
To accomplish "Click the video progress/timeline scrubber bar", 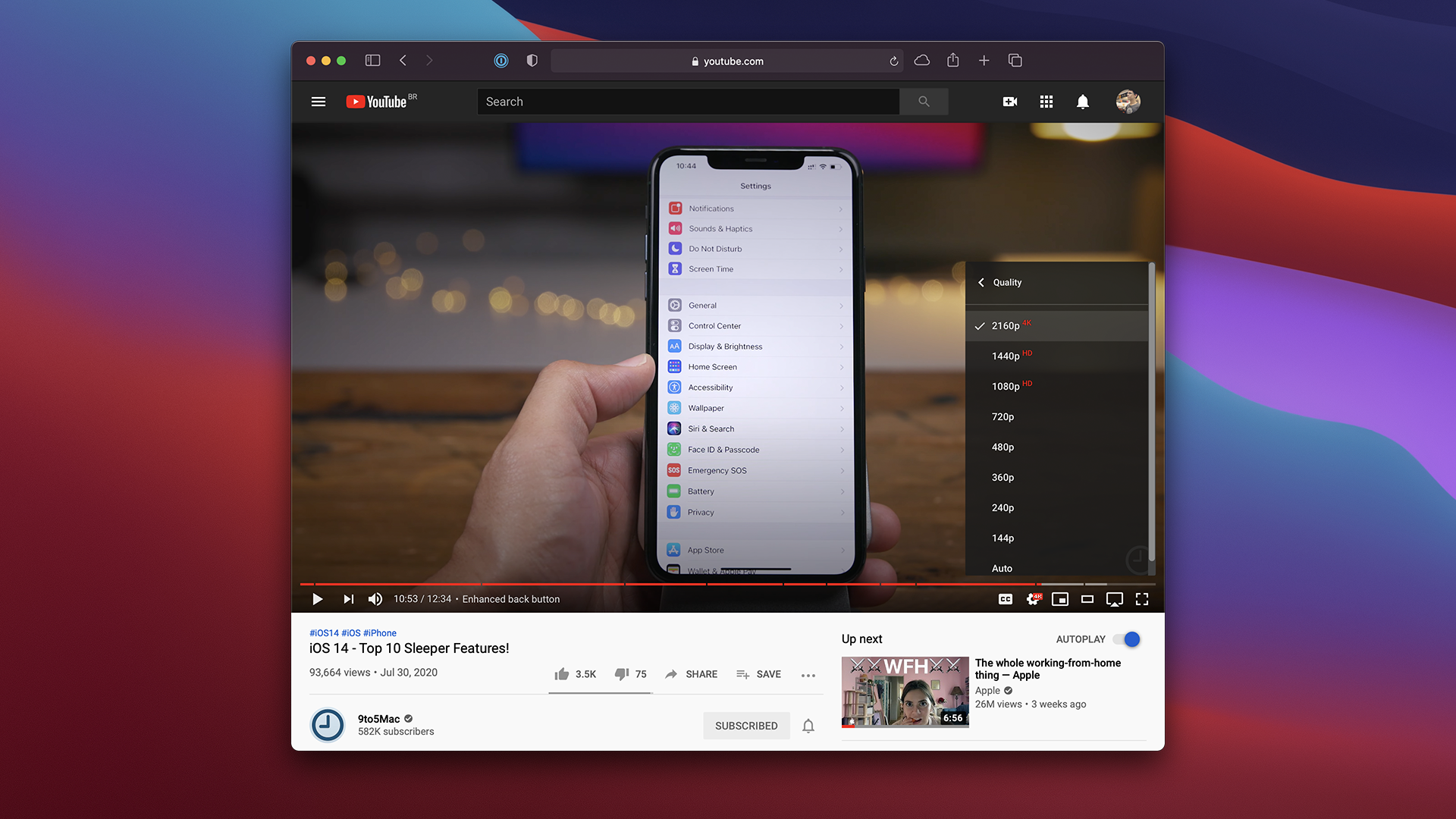I will pos(727,582).
